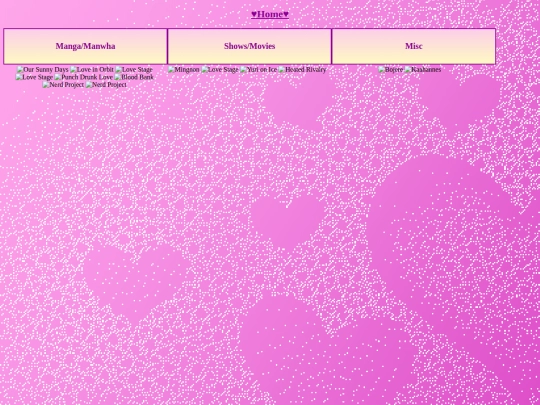The height and width of the screenshot is (405, 540).
Task: Click the Manga/Manwha column header
Action: 85,46
